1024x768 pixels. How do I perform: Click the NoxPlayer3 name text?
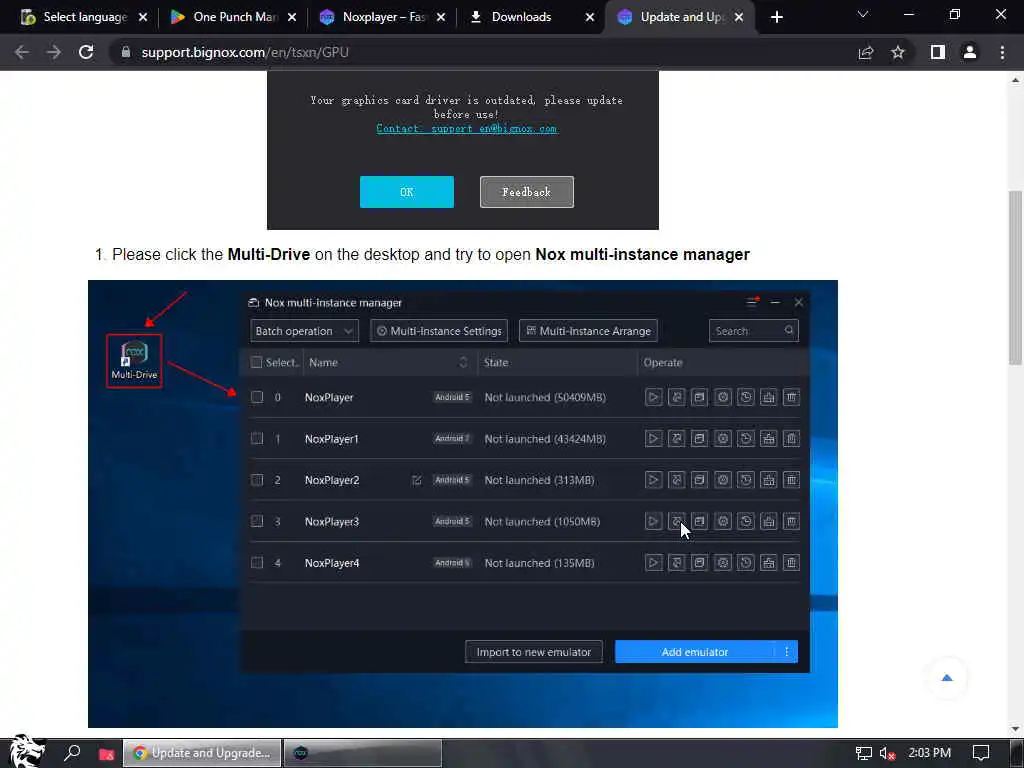point(332,522)
